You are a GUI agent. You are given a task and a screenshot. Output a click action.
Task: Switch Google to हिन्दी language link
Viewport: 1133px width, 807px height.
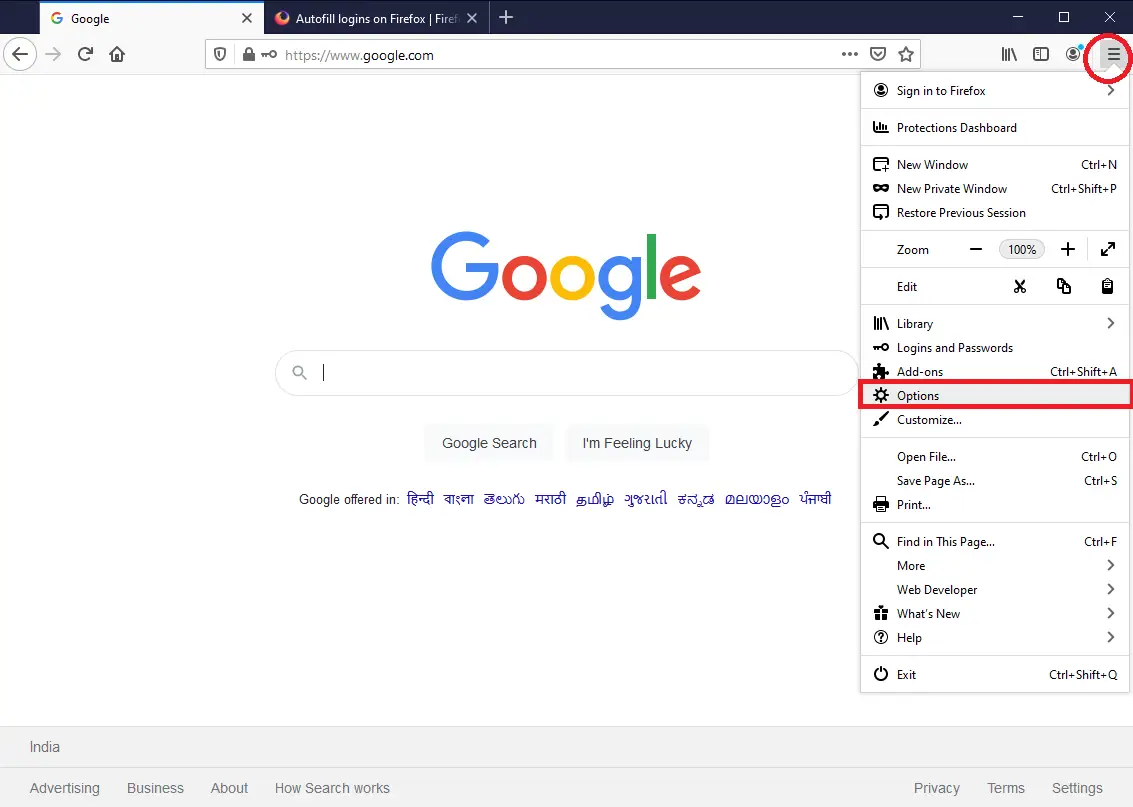tap(420, 499)
